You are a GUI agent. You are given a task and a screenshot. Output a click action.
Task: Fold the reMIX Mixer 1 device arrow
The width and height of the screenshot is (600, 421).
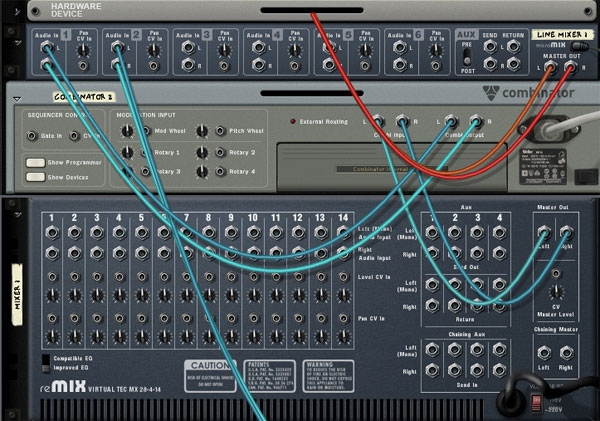tap(18, 214)
